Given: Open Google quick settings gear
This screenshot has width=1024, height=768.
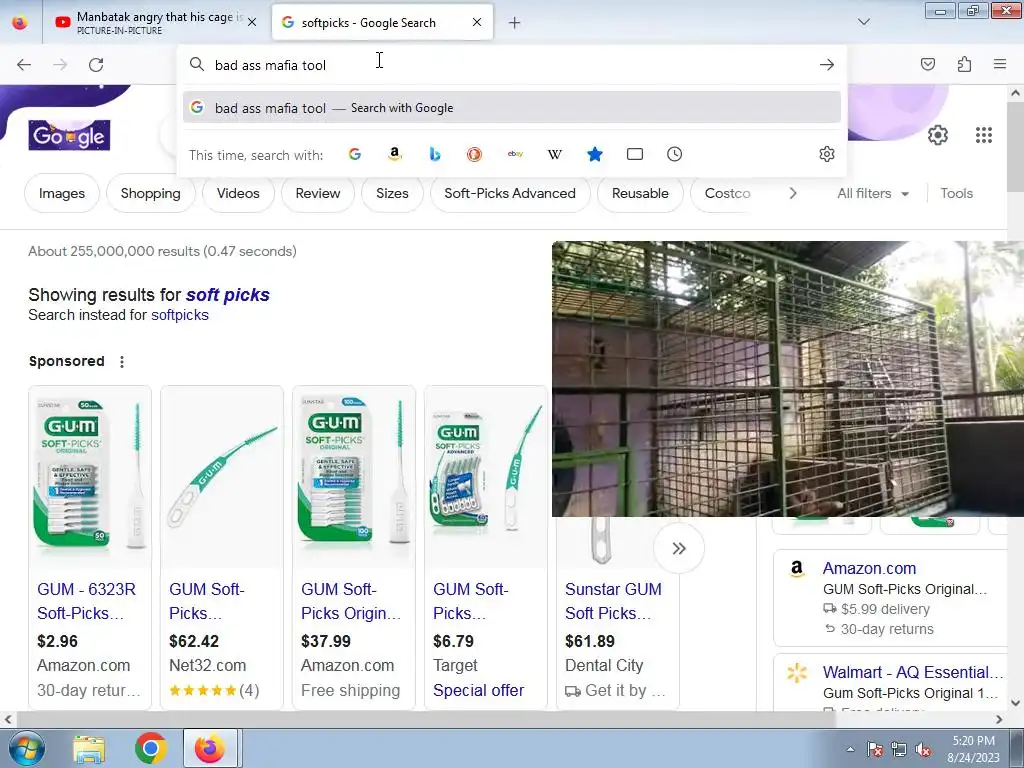Looking at the screenshot, I should tap(938, 135).
